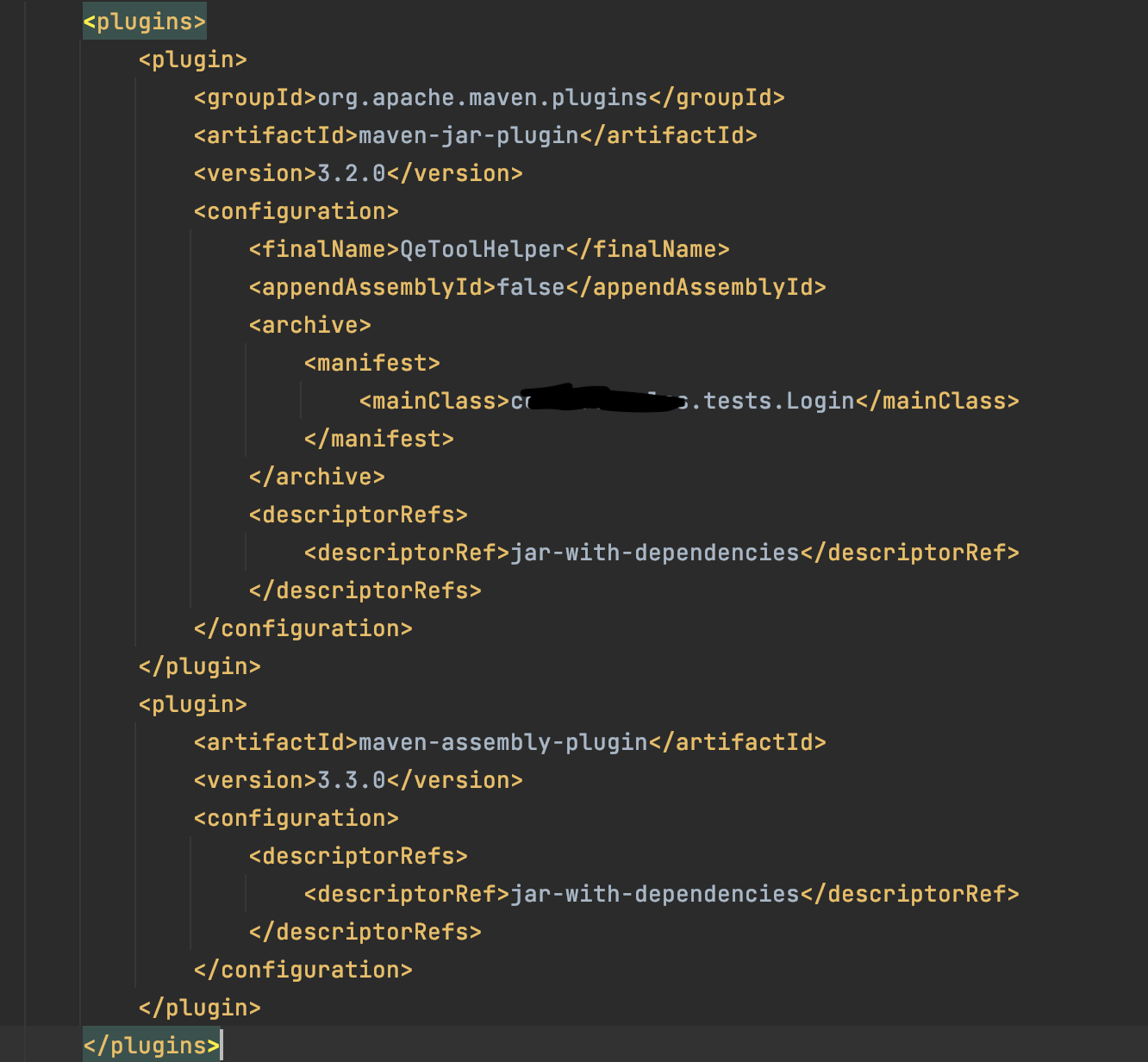The image size is (1148, 1062).
Task: Click the maven-assembly-plugin artifactId value
Action: tap(503, 742)
